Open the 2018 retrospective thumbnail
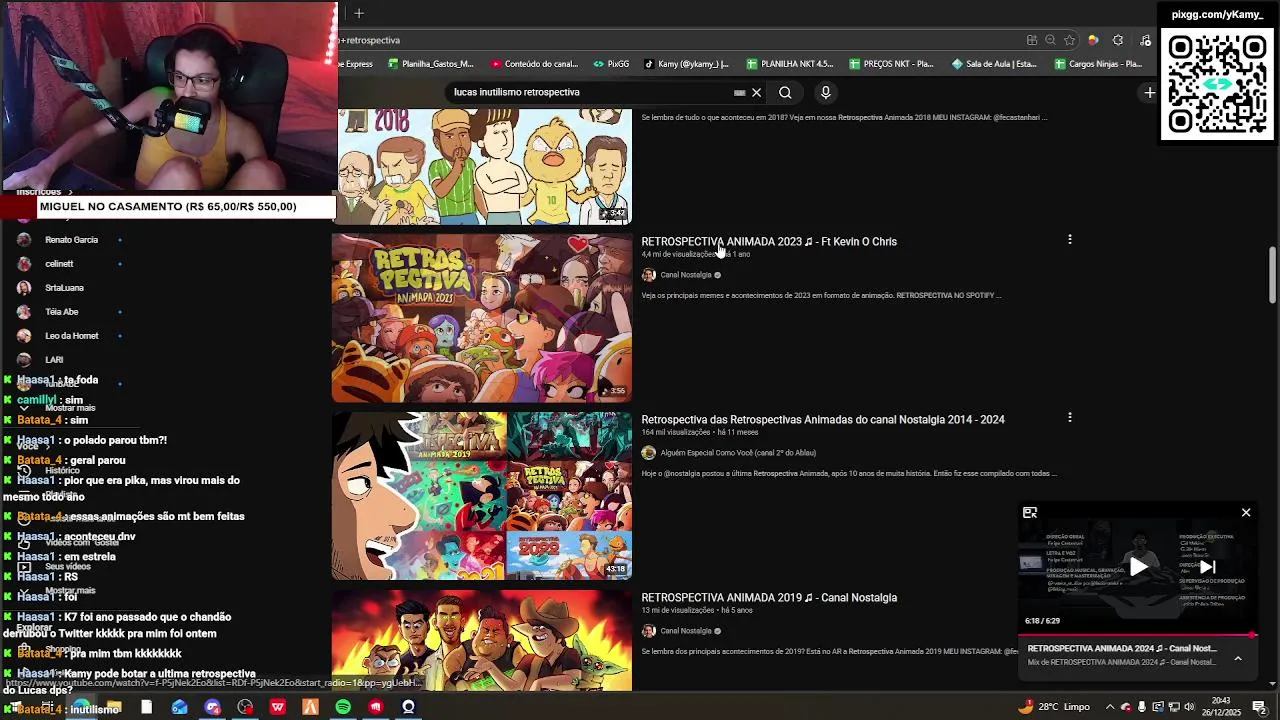The width and height of the screenshot is (1280, 720). click(x=482, y=166)
